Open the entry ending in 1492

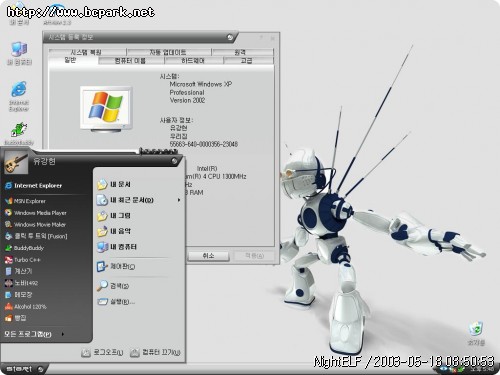pos(21,283)
